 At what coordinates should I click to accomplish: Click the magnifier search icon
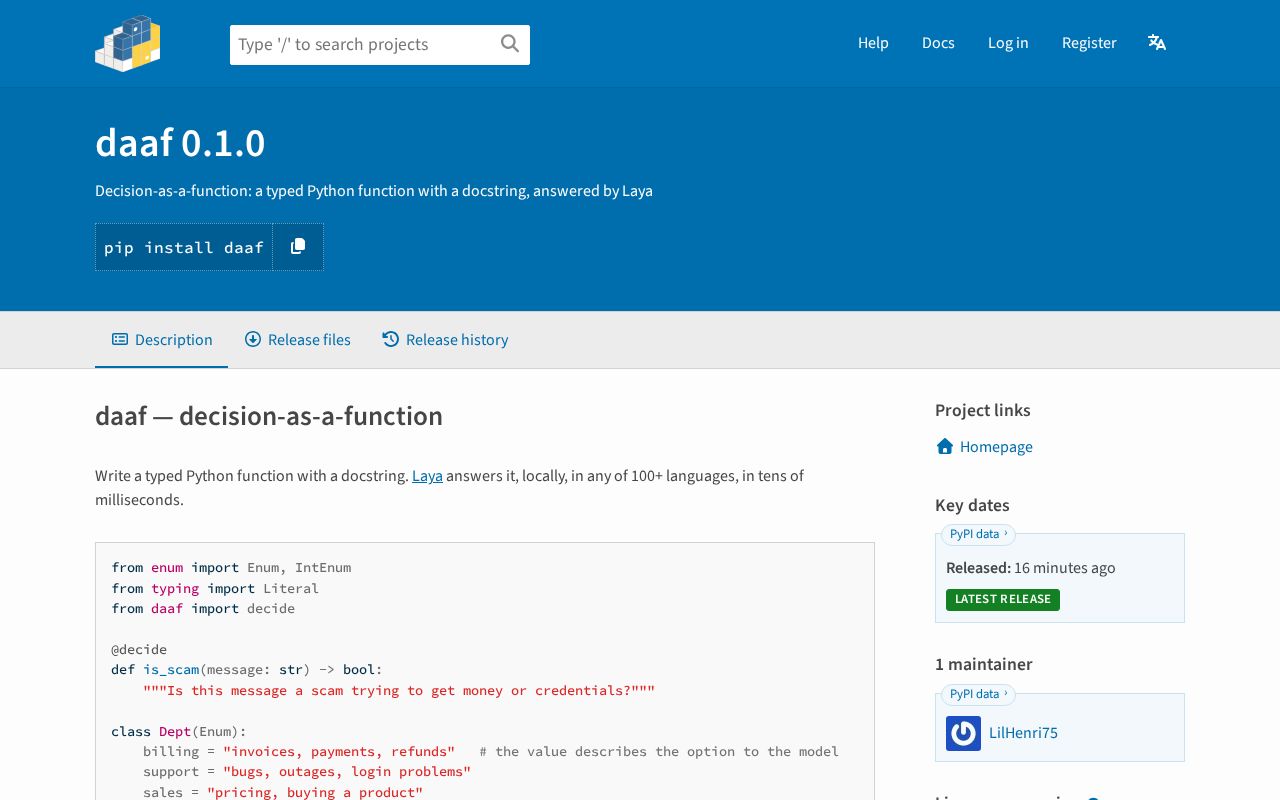coord(510,43)
